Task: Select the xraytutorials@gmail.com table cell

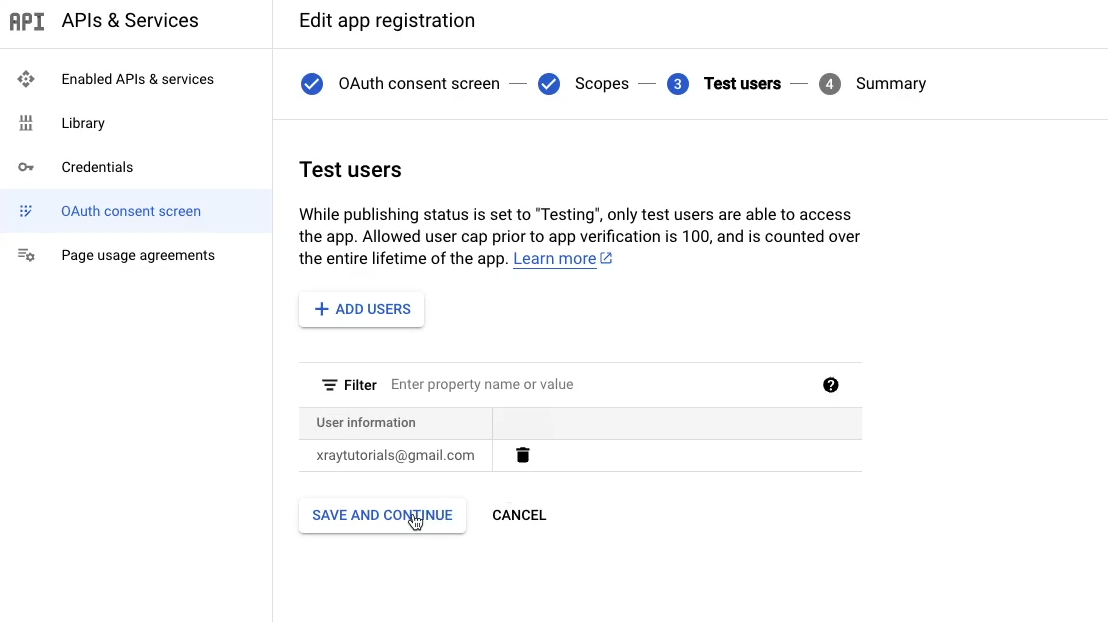Action: point(396,455)
